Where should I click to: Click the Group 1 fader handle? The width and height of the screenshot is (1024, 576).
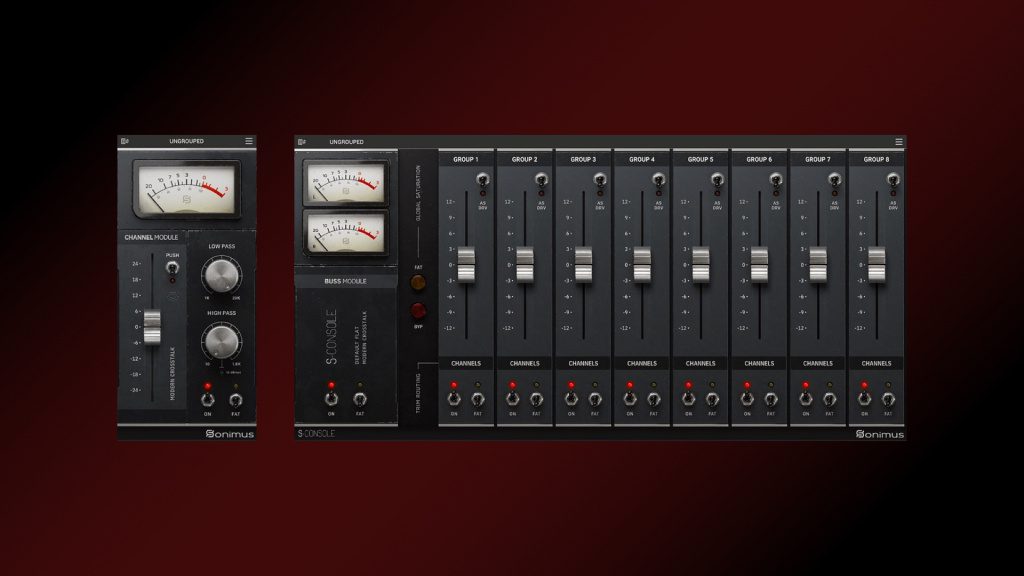click(466, 264)
